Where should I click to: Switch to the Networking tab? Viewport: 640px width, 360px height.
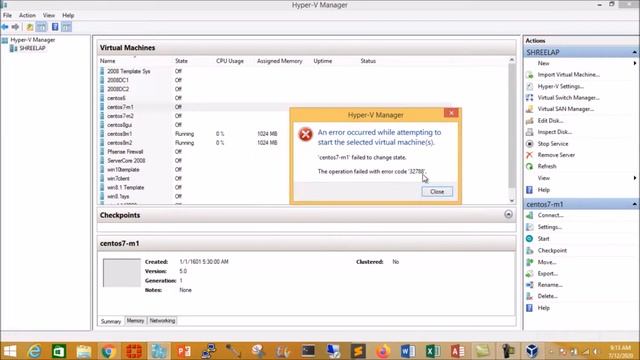pyautogui.click(x=162, y=321)
